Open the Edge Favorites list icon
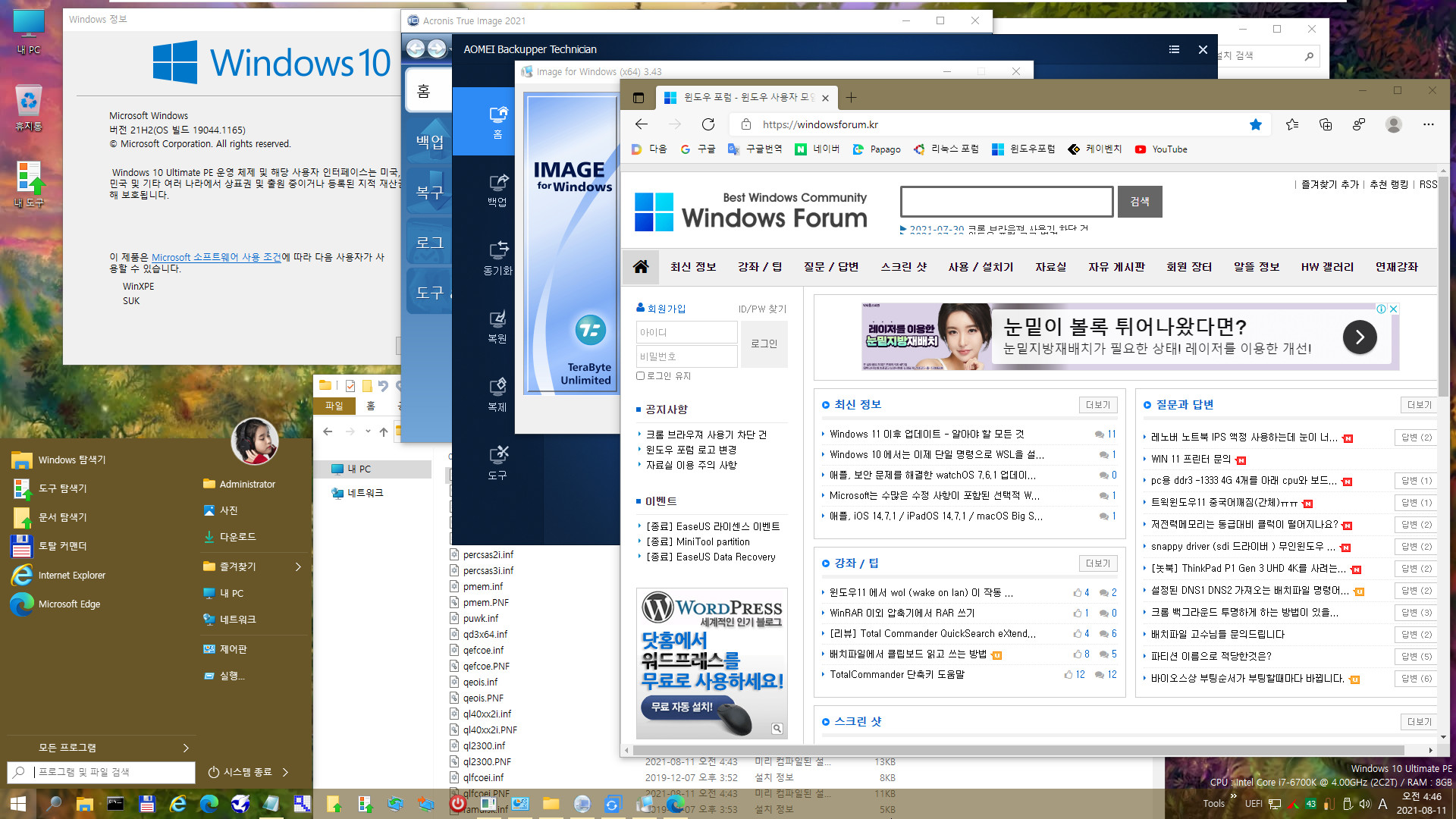Image resolution: width=1456 pixels, height=819 pixels. coord(1292,124)
